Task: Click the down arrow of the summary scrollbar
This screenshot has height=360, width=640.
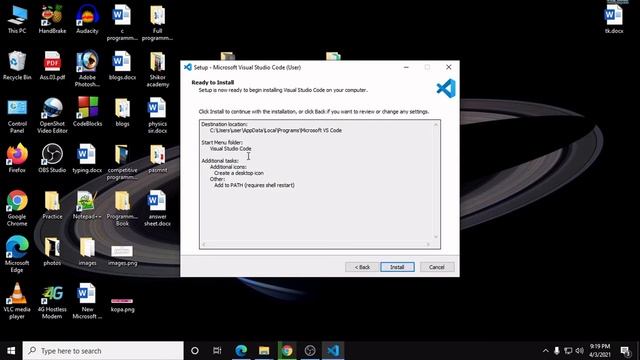Action: click(x=436, y=237)
